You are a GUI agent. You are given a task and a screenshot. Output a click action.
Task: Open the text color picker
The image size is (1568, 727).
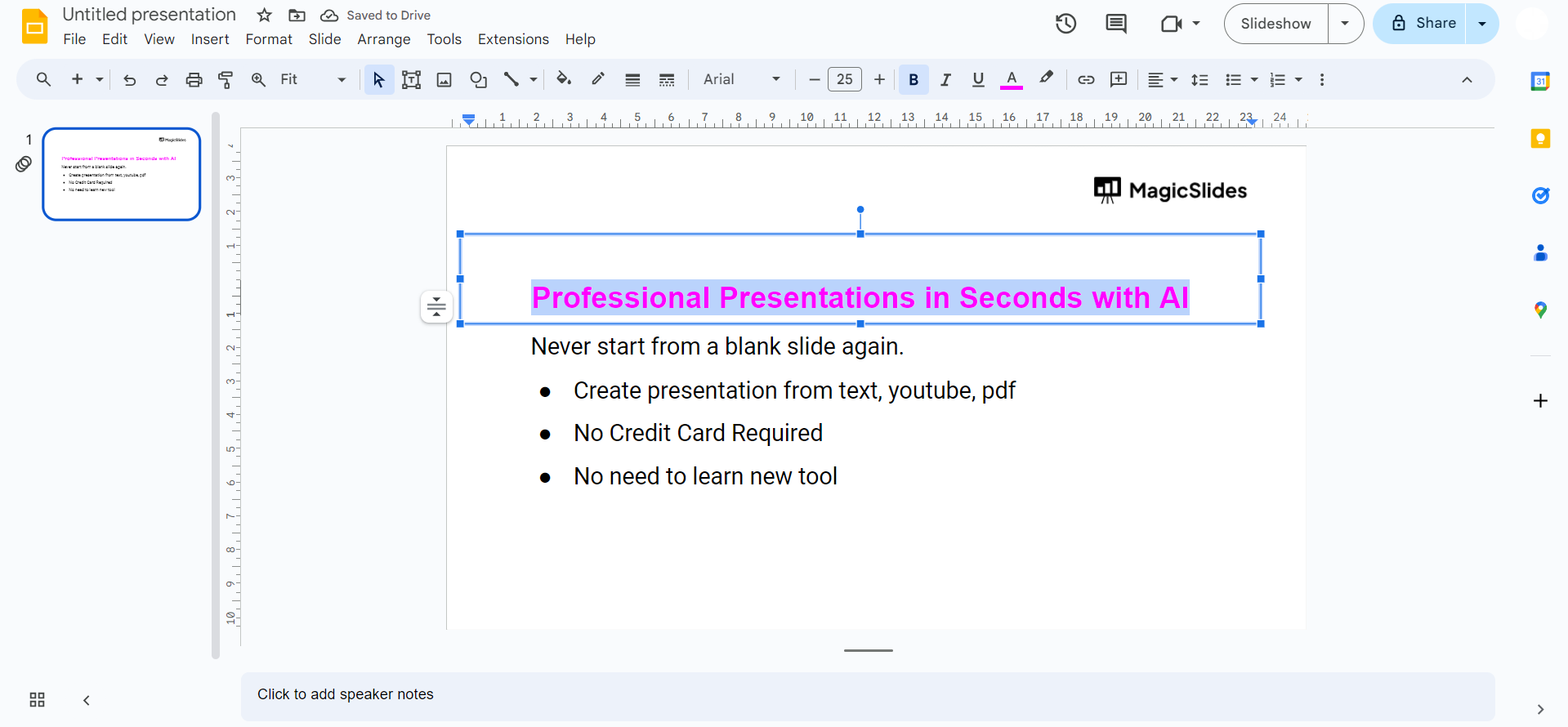pos(1012,79)
